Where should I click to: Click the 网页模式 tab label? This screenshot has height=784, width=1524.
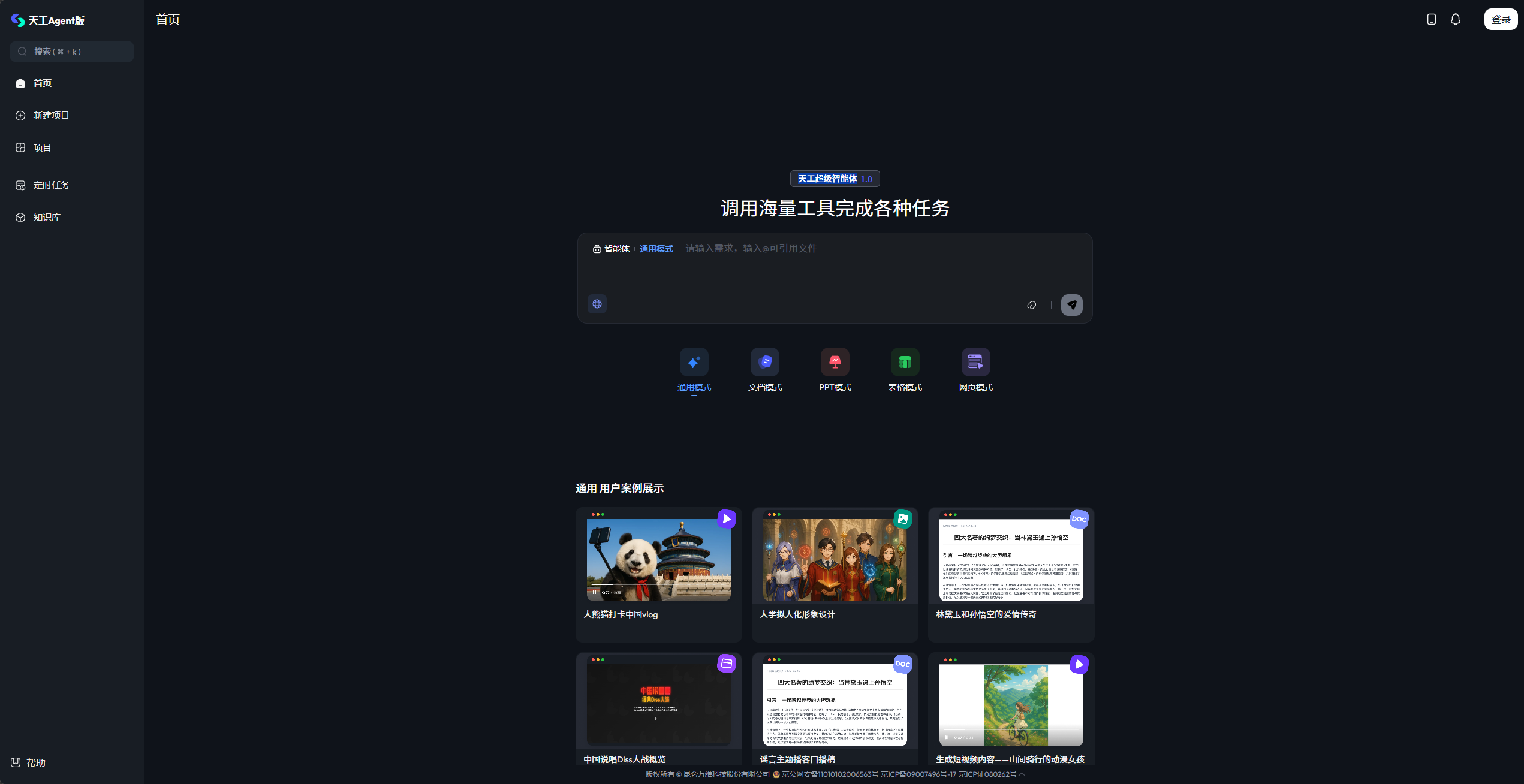click(976, 387)
